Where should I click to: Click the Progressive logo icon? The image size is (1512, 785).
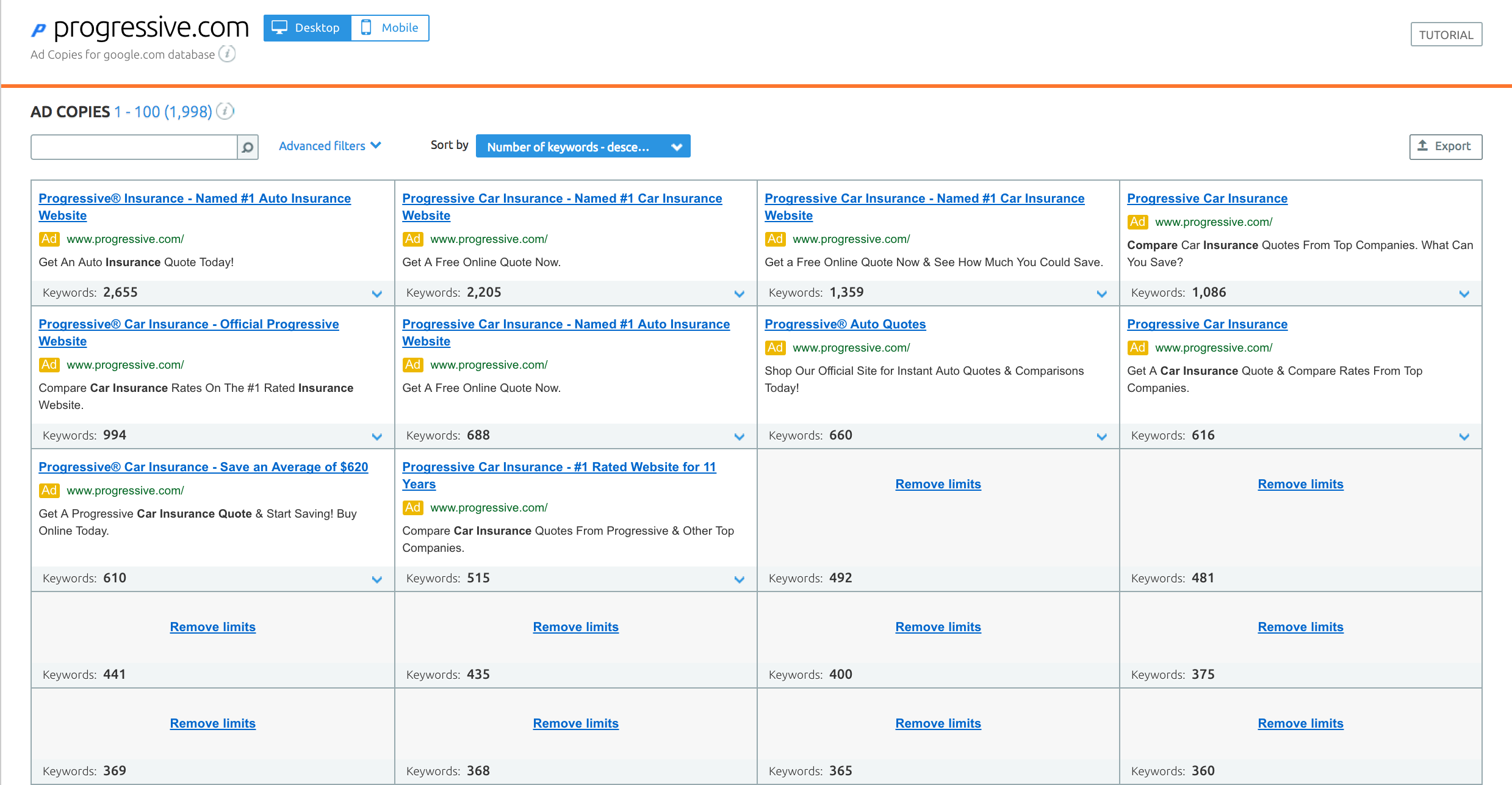coord(39,29)
